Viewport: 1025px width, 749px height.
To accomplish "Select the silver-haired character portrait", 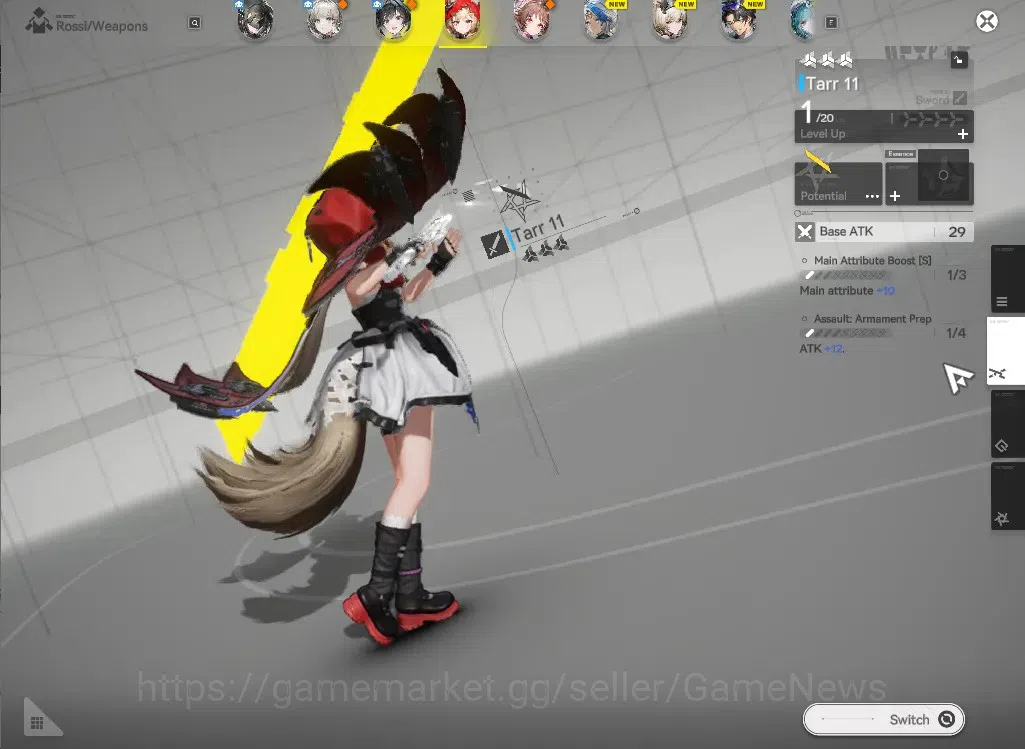I will [x=324, y=20].
